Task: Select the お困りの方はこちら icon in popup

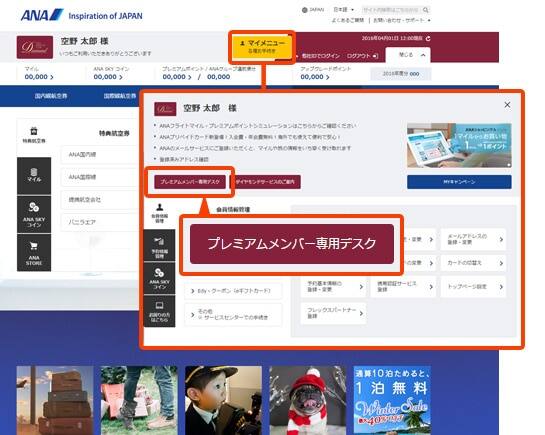Action: (x=160, y=311)
